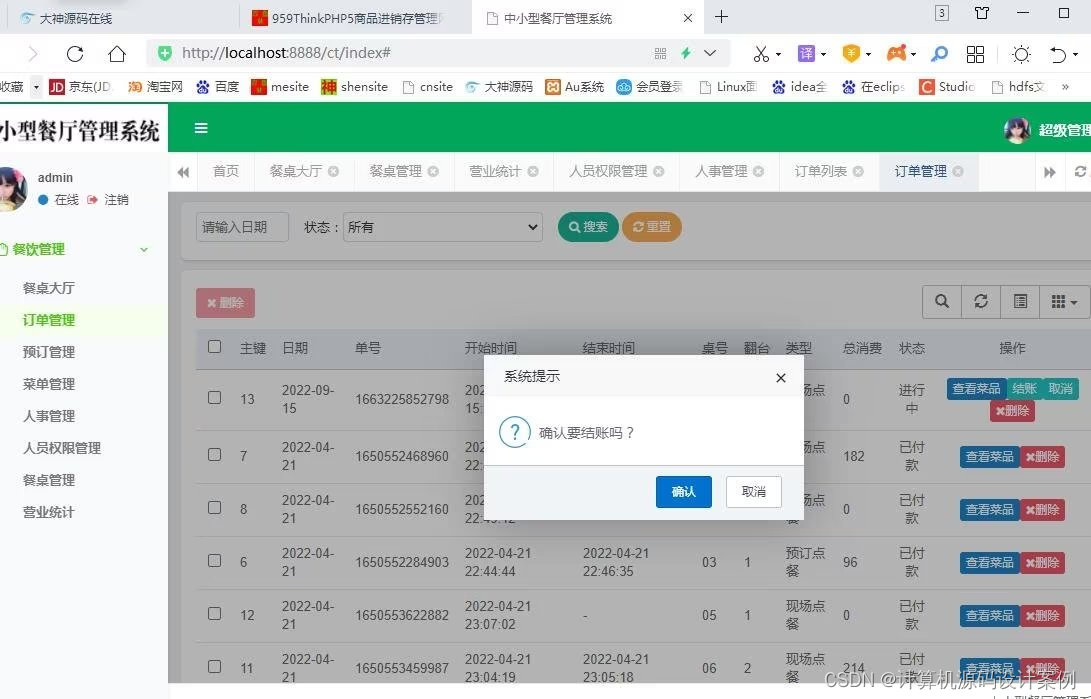1091x699 pixels.
Task: Switch to the 首页 page tab
Action: click(x=225, y=171)
